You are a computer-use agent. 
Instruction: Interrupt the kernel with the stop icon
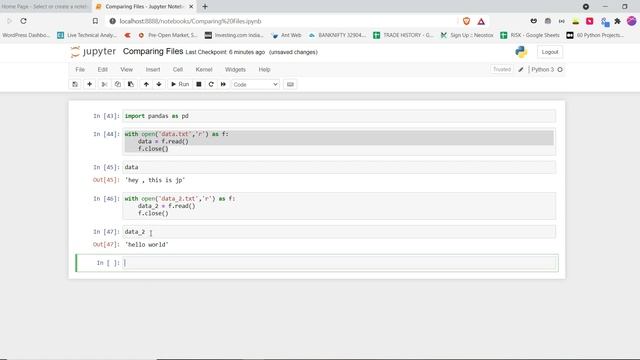coord(199,84)
